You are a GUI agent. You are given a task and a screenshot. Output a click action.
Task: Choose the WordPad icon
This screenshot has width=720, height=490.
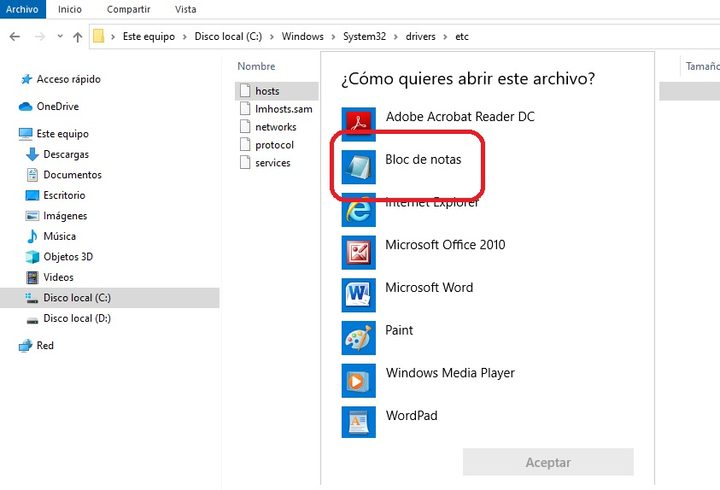[359, 422]
